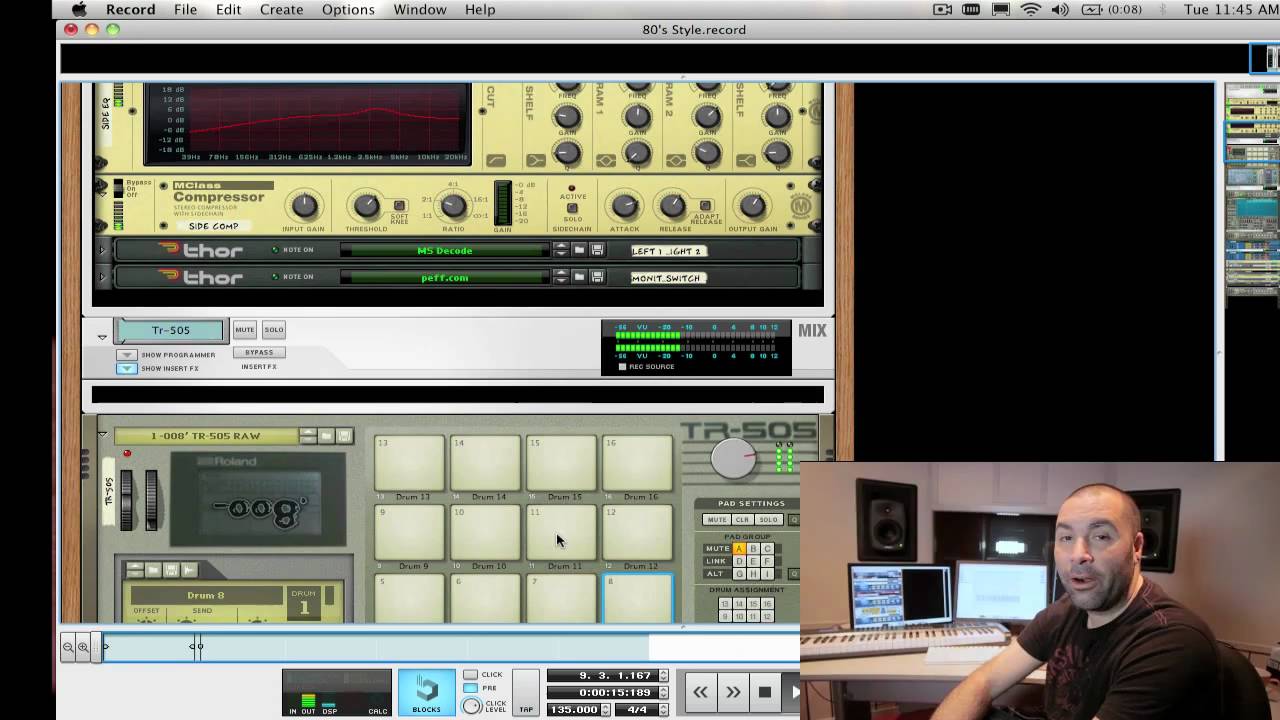Open the Create menu
This screenshot has height=720, width=1280.
coord(281,10)
